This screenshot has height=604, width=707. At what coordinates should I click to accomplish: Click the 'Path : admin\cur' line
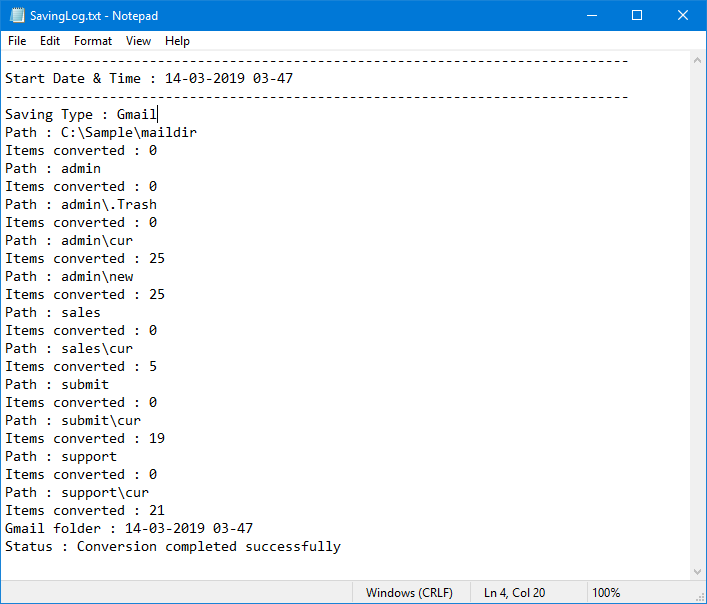click(x=69, y=241)
